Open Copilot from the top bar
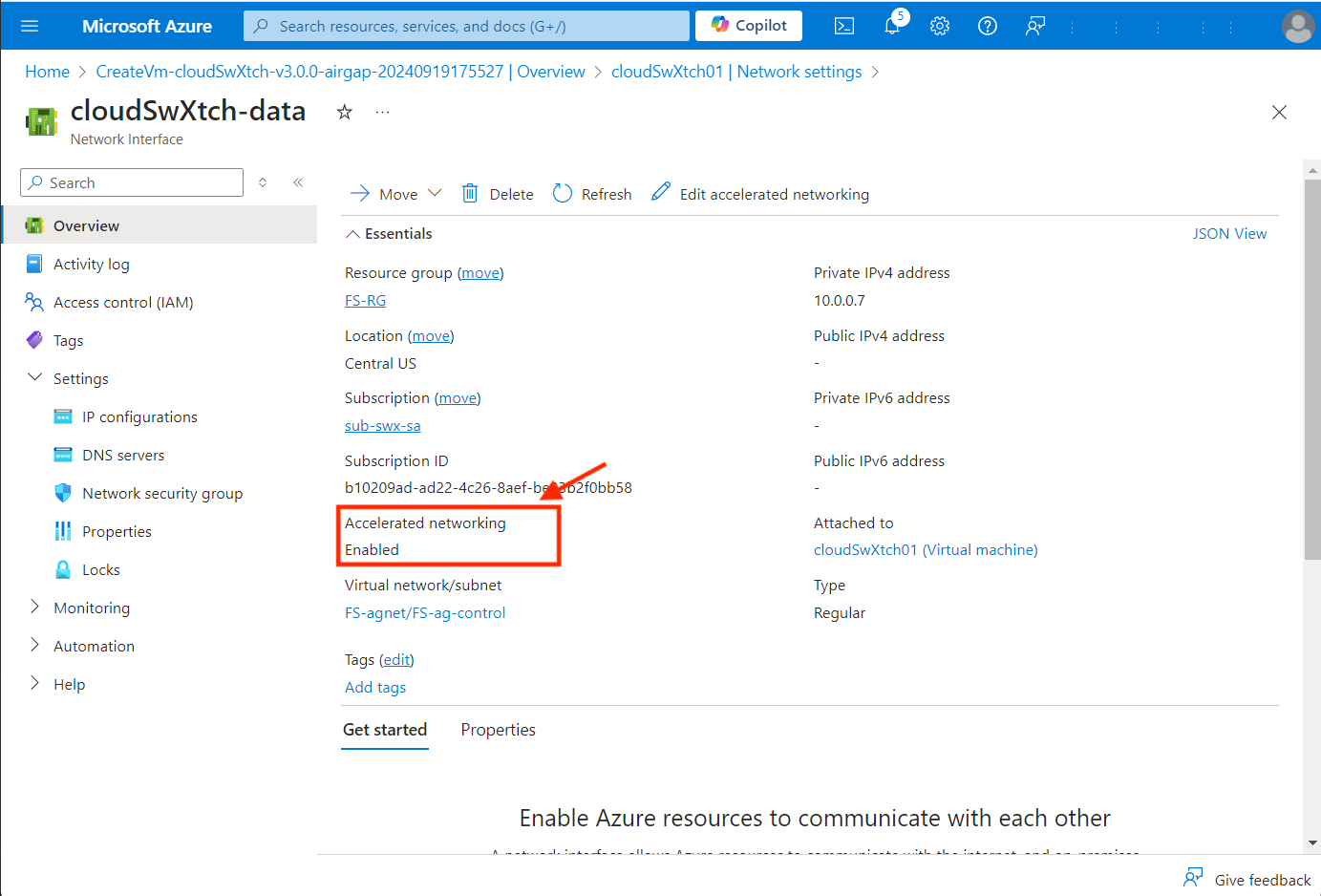 [748, 25]
